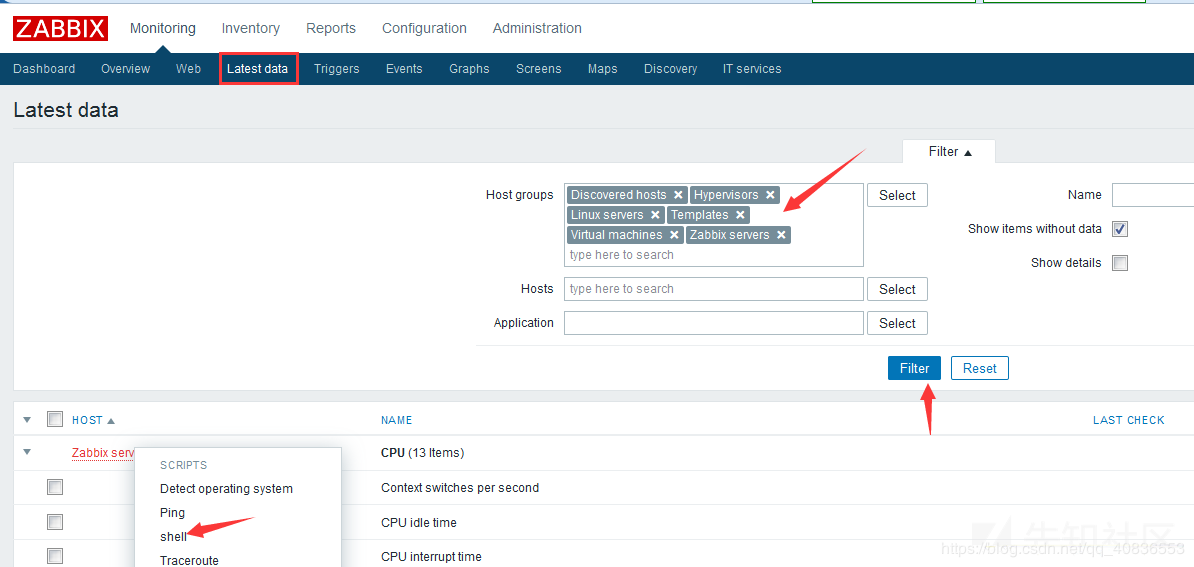Click the Zabbix server host link
Image resolution: width=1194 pixels, height=567 pixels.
click(103, 453)
